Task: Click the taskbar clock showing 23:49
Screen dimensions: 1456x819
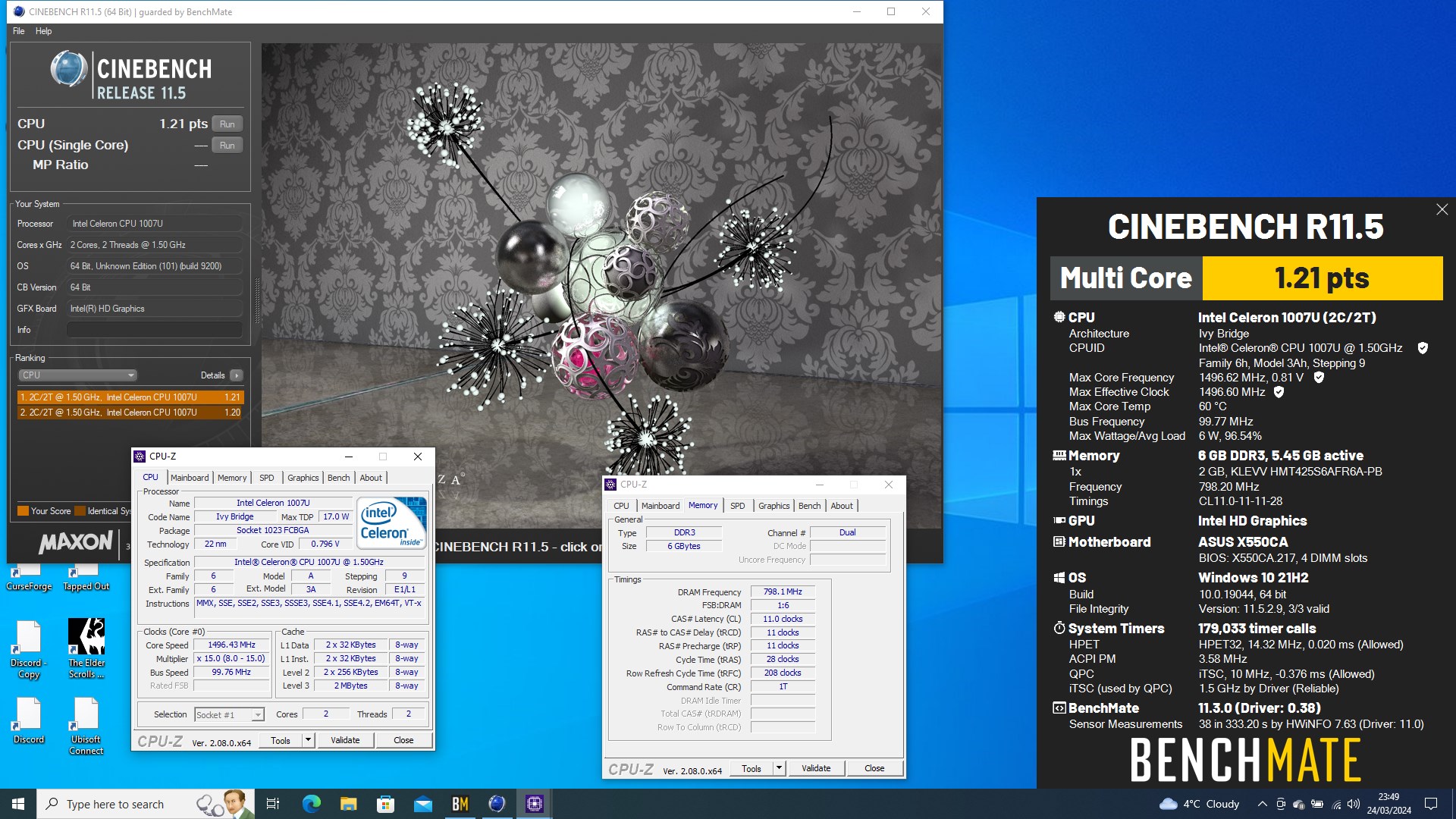Action: 1389,804
